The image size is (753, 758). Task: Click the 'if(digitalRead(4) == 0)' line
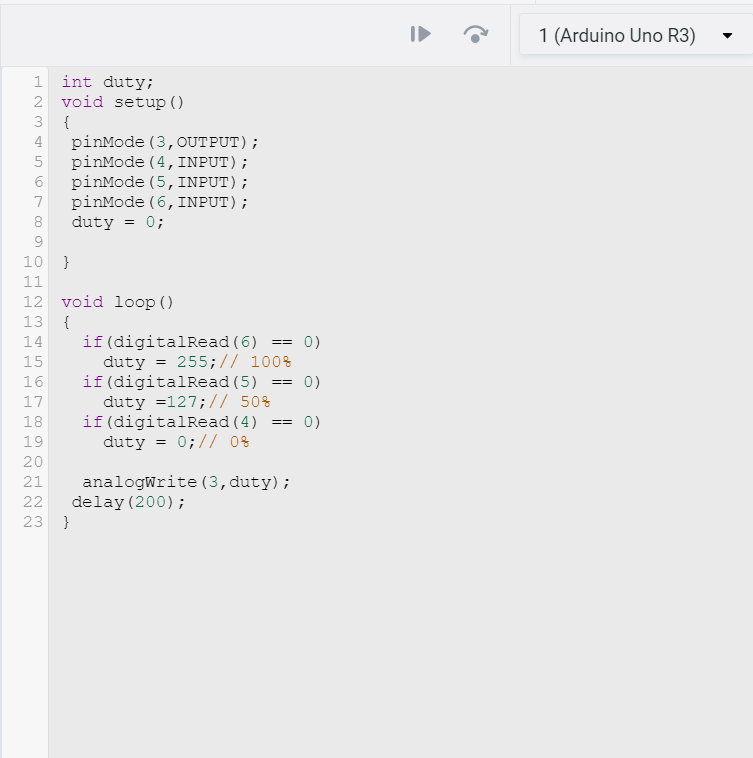point(202,423)
